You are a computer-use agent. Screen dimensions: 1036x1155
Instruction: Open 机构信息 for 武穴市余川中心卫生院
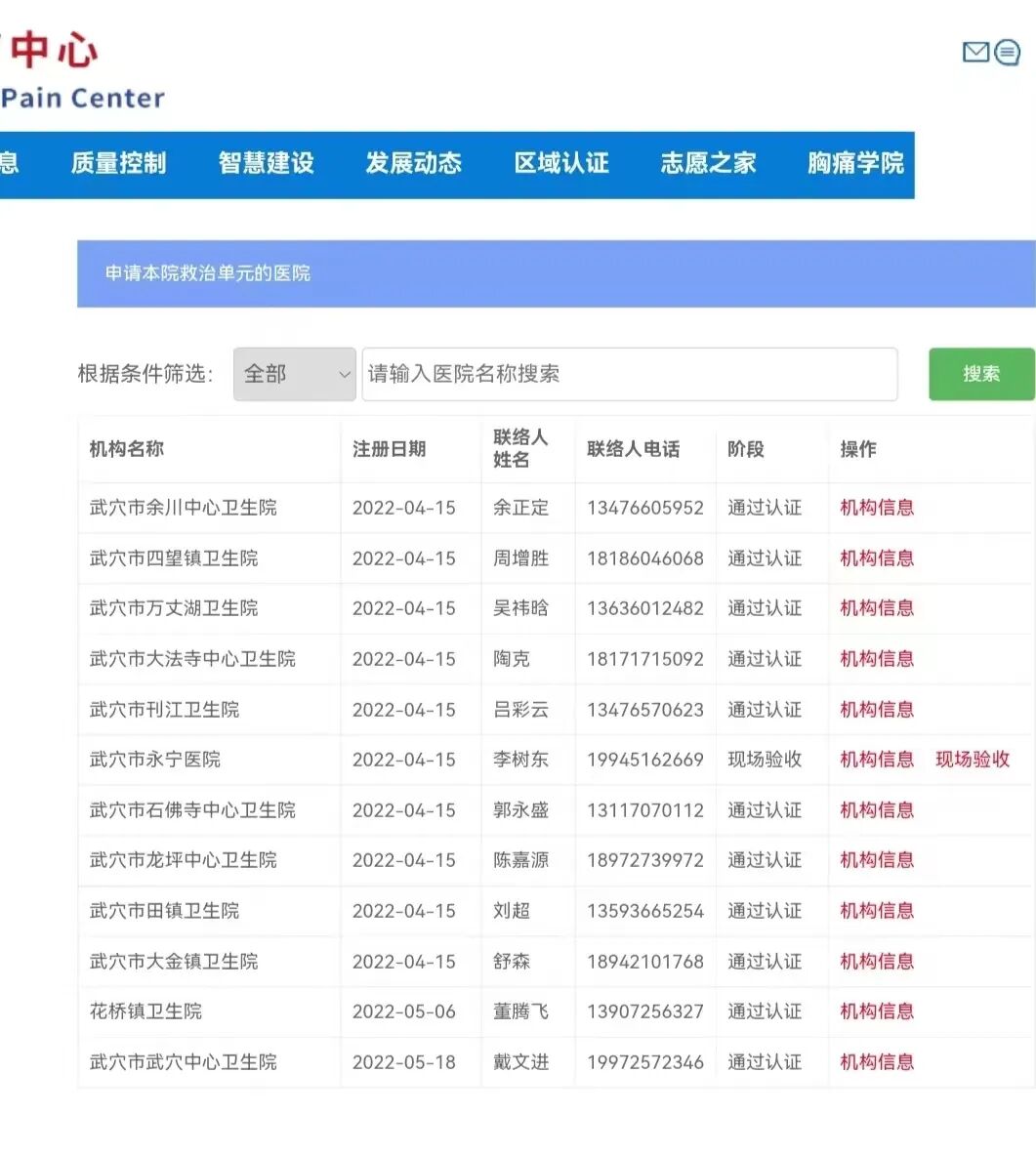876,508
